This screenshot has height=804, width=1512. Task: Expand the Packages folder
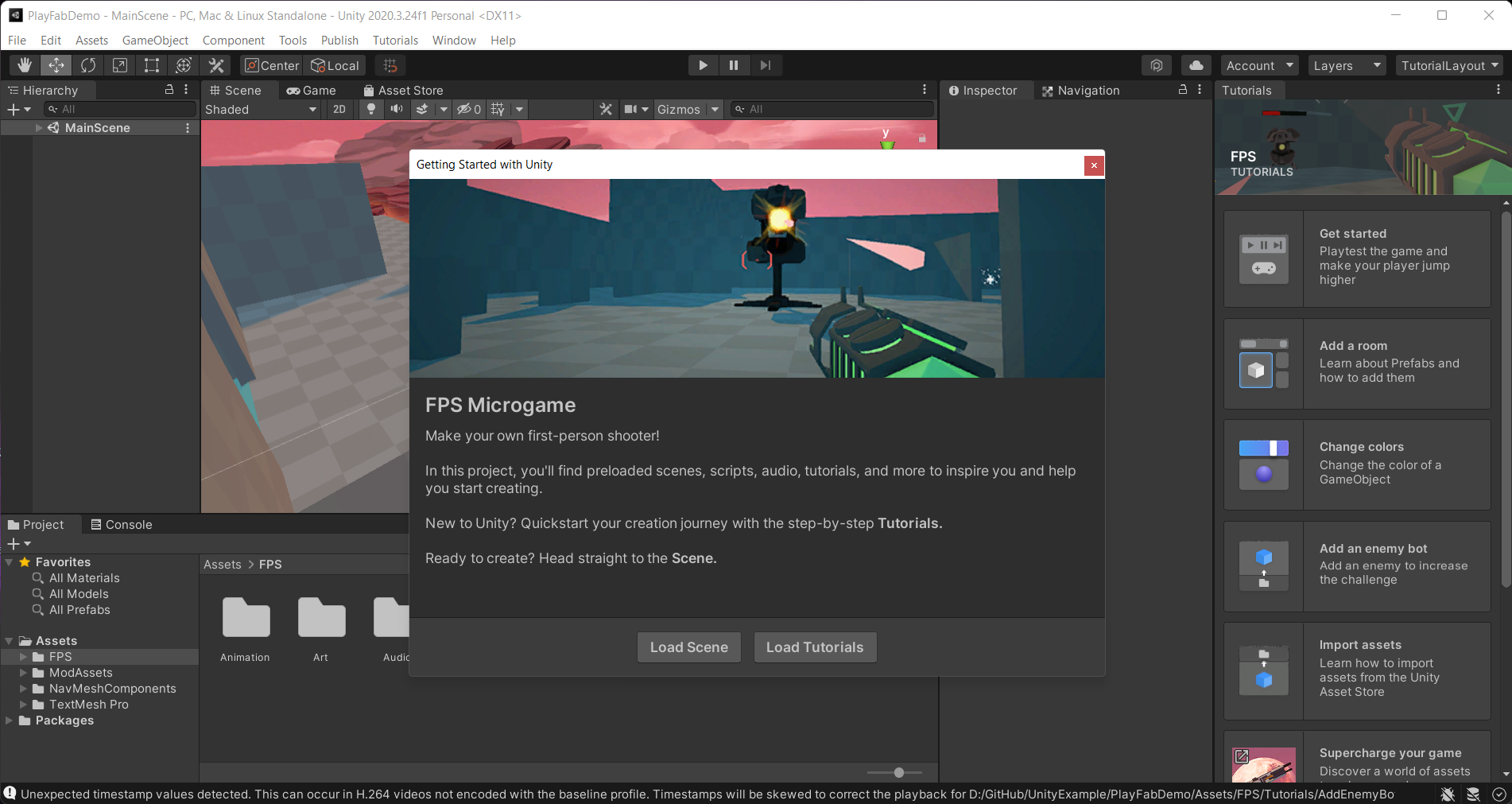(9, 720)
